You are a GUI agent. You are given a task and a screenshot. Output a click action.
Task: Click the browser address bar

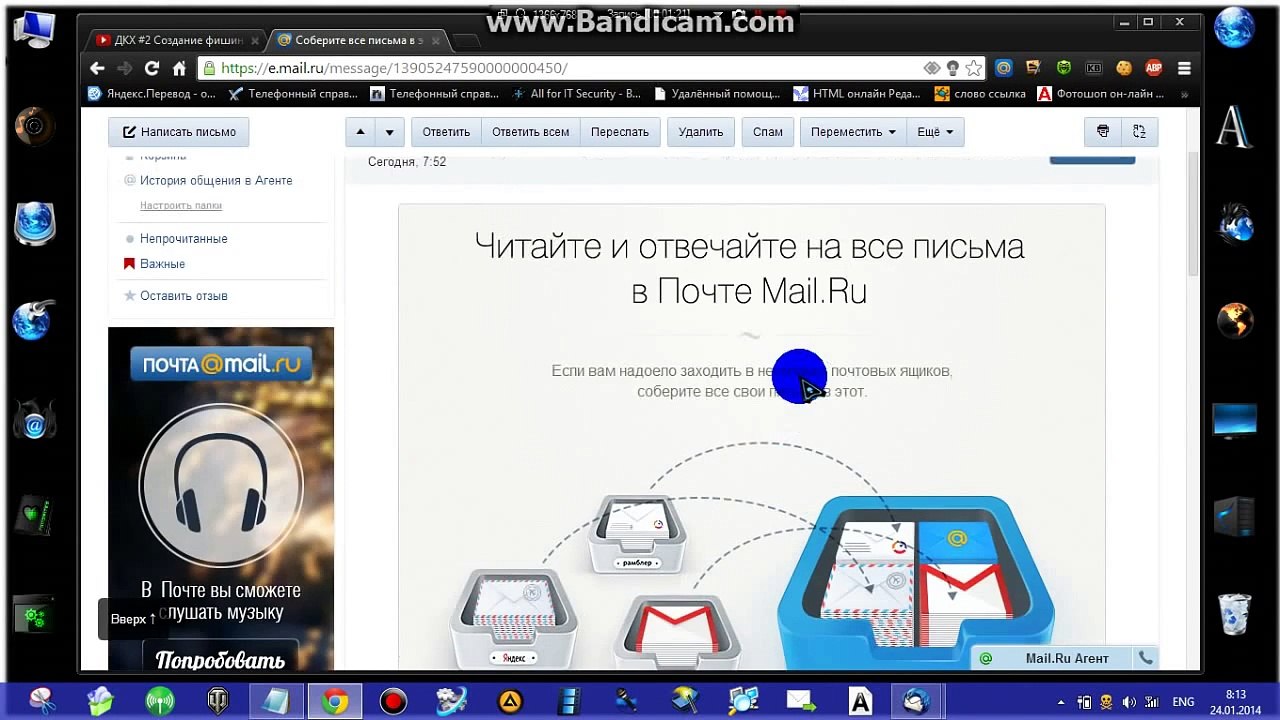click(560, 68)
